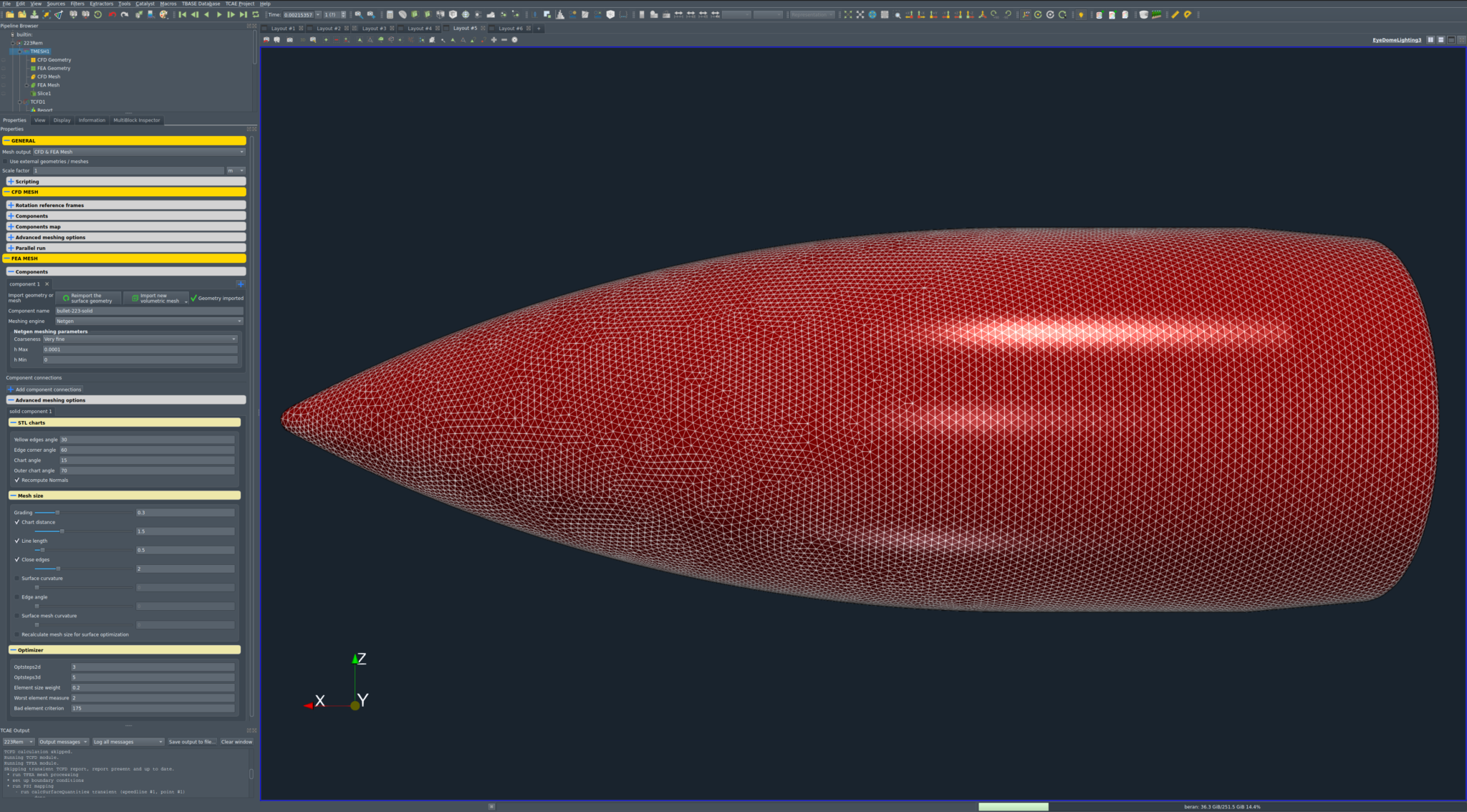This screenshot has width=1467, height=812.
Task: Click the calculator filter icon in the toolbar
Action: pos(390,14)
